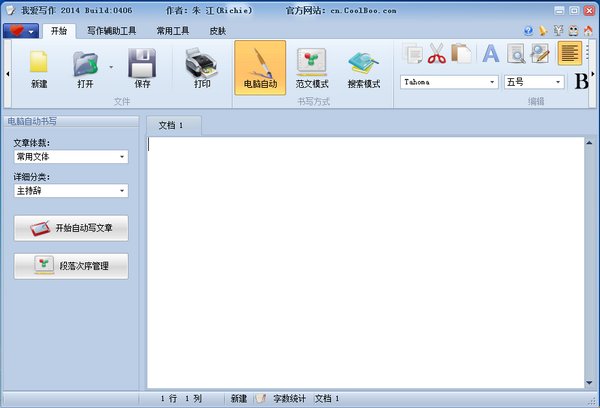Open the 皮肤 ribbon tab
The height and width of the screenshot is (408, 600).
218,31
